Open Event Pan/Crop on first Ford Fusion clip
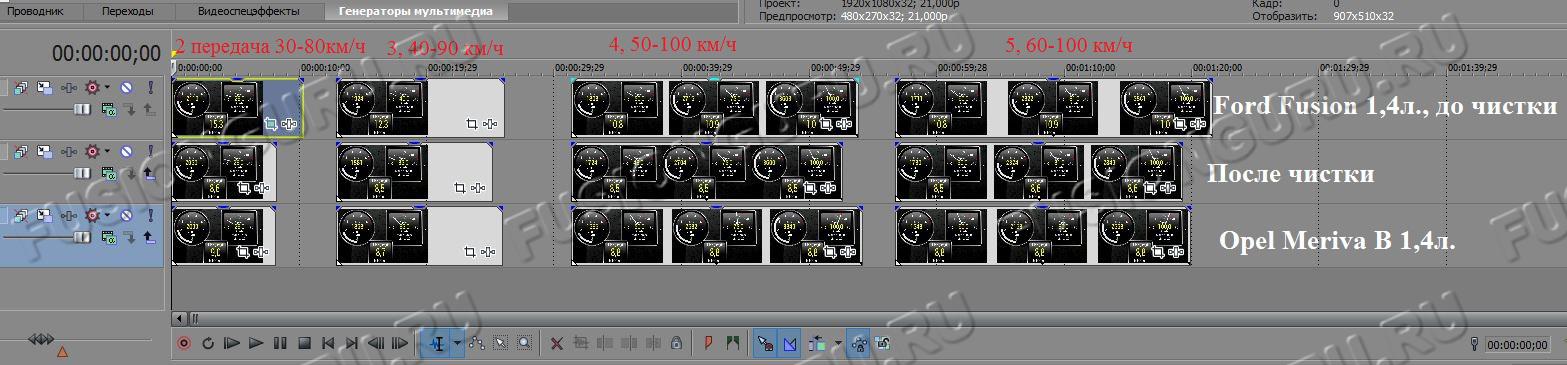This screenshot has width=1567, height=365. coord(271,125)
